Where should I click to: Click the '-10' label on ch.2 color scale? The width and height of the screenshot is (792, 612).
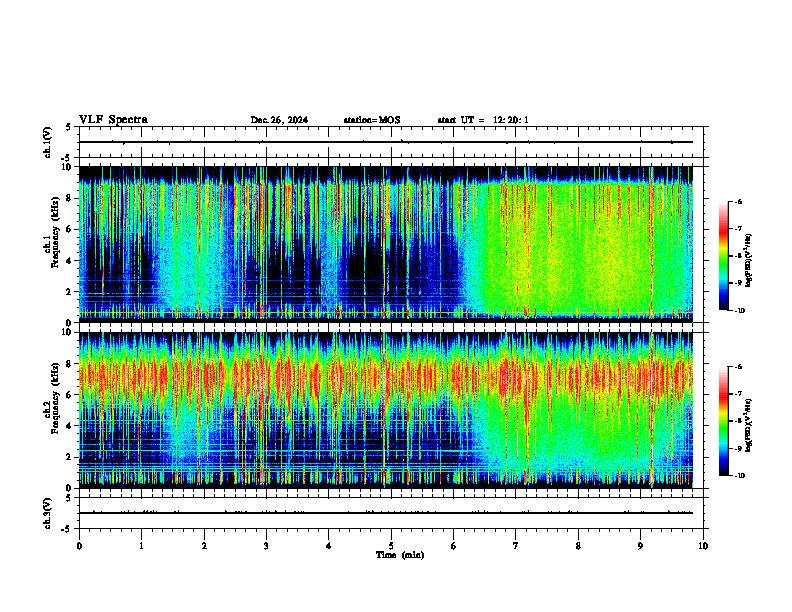tap(740, 475)
